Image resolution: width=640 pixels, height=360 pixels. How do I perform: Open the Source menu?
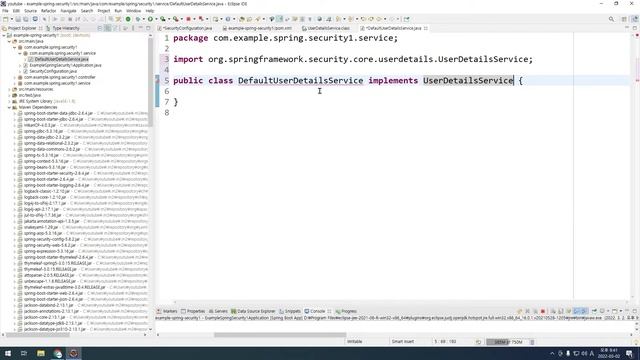30,11
